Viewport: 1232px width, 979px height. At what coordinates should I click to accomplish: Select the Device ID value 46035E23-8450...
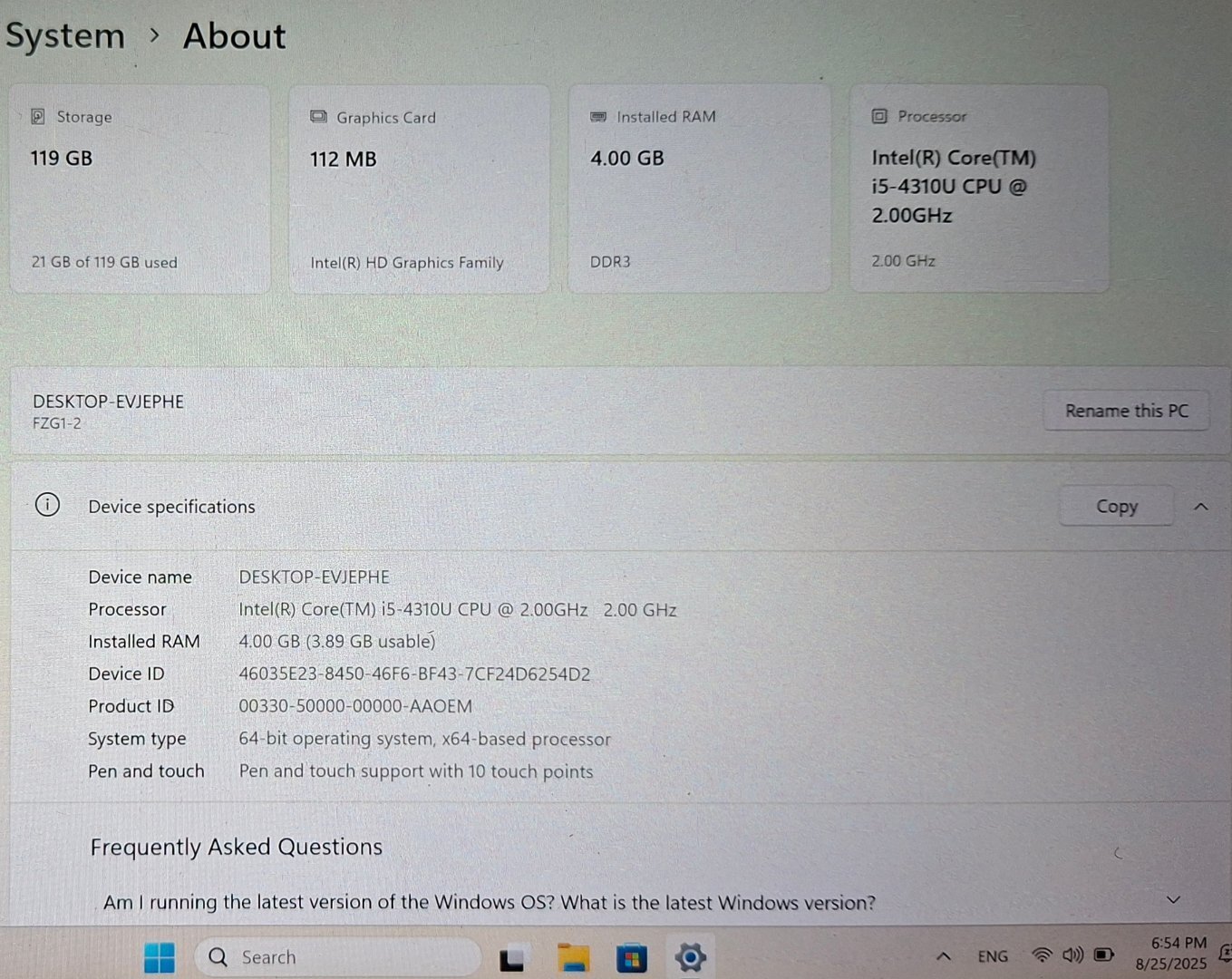(x=414, y=674)
